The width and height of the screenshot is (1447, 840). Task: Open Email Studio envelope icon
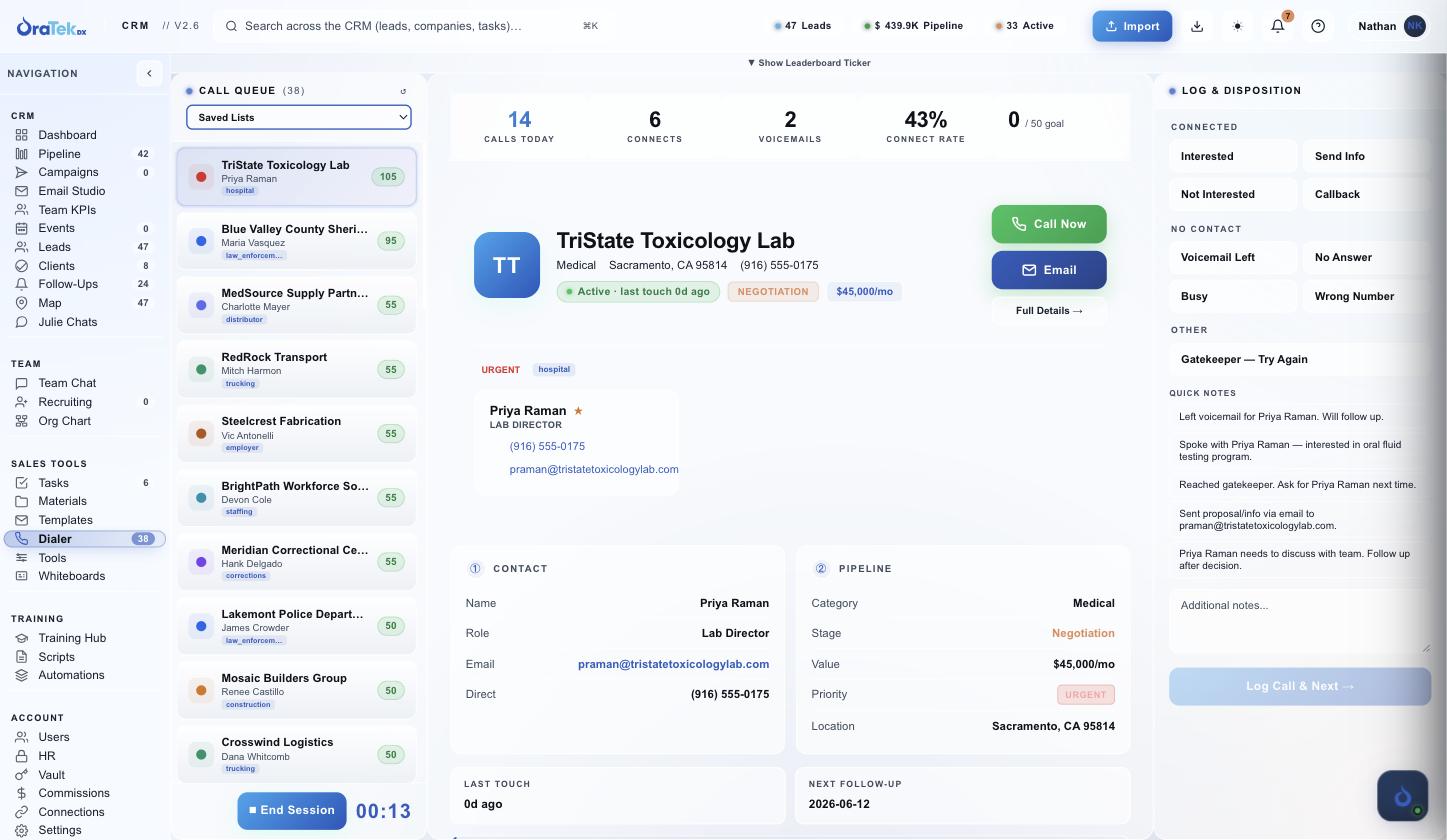click(x=21, y=191)
